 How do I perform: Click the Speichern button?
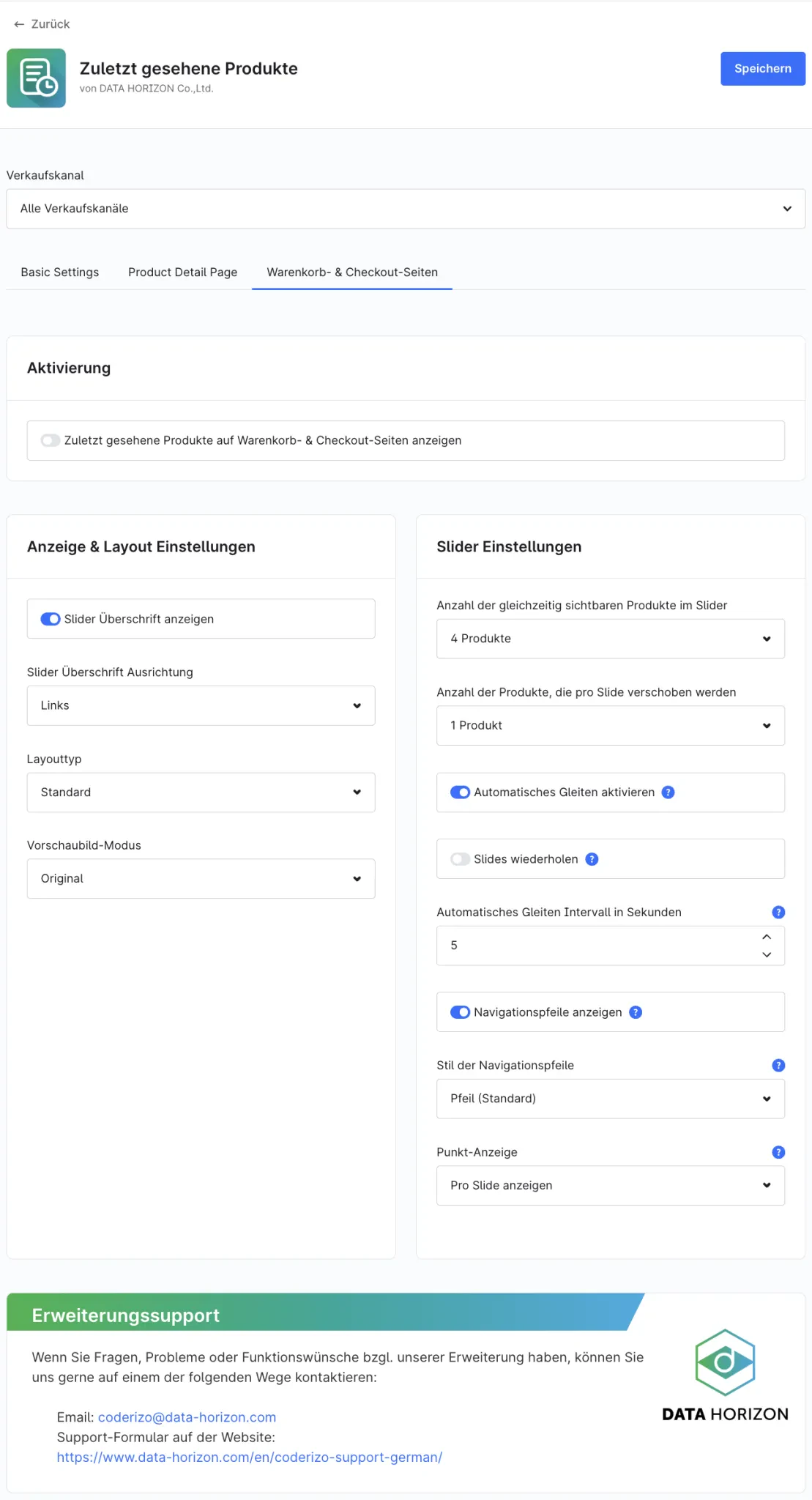[x=763, y=69]
